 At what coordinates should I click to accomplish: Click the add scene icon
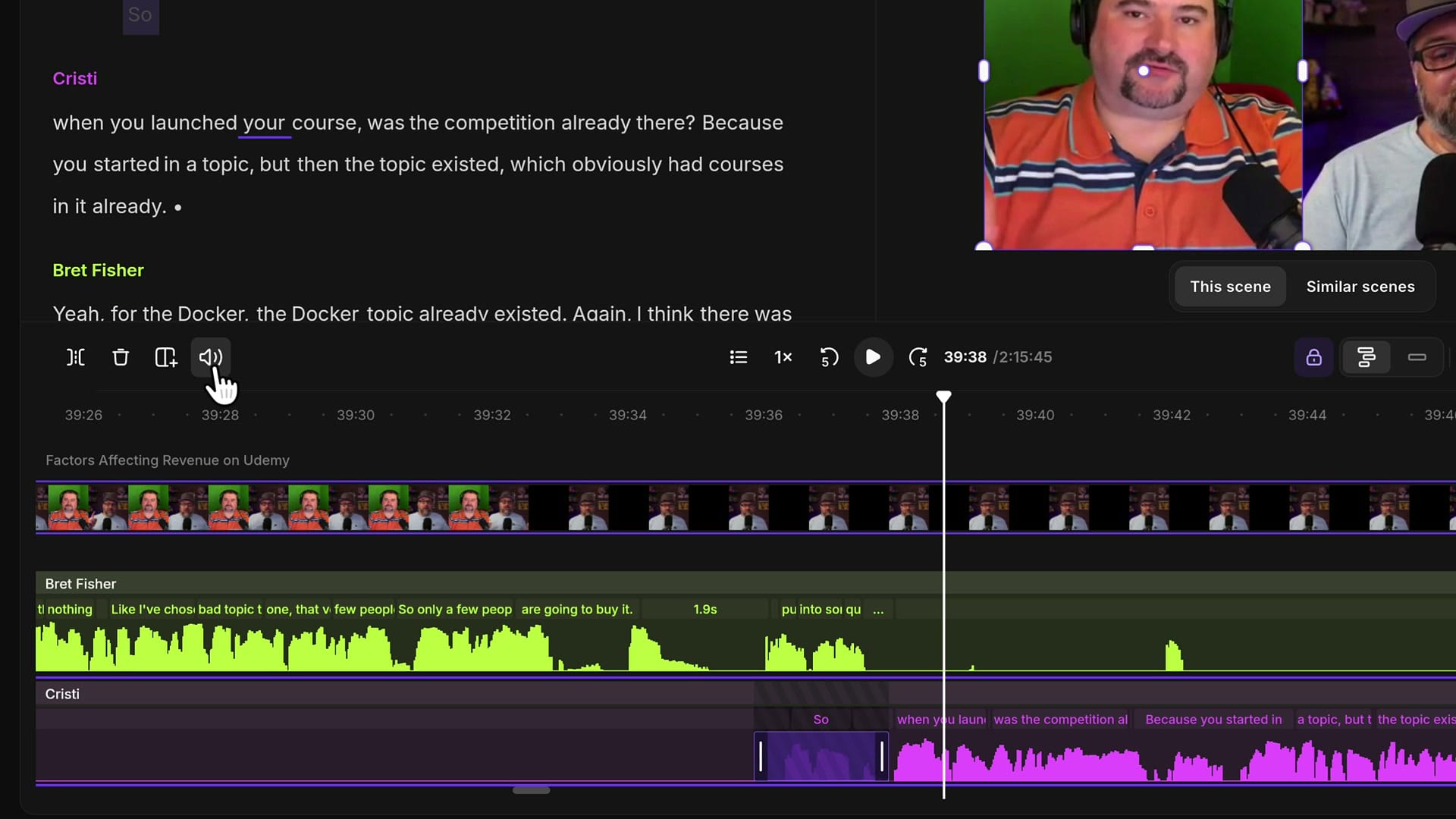pyautogui.click(x=166, y=357)
